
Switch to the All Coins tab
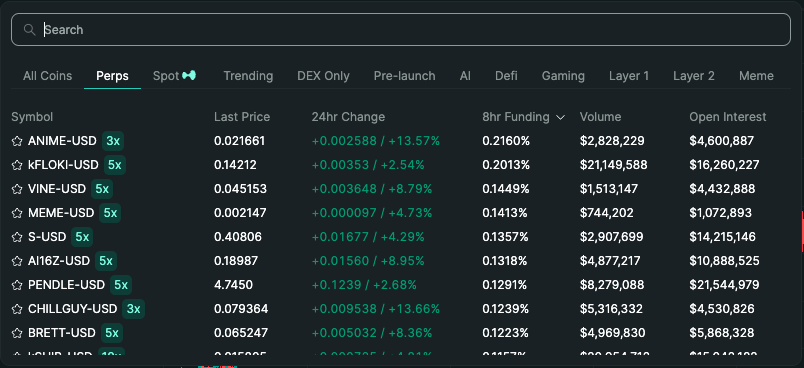click(48, 76)
